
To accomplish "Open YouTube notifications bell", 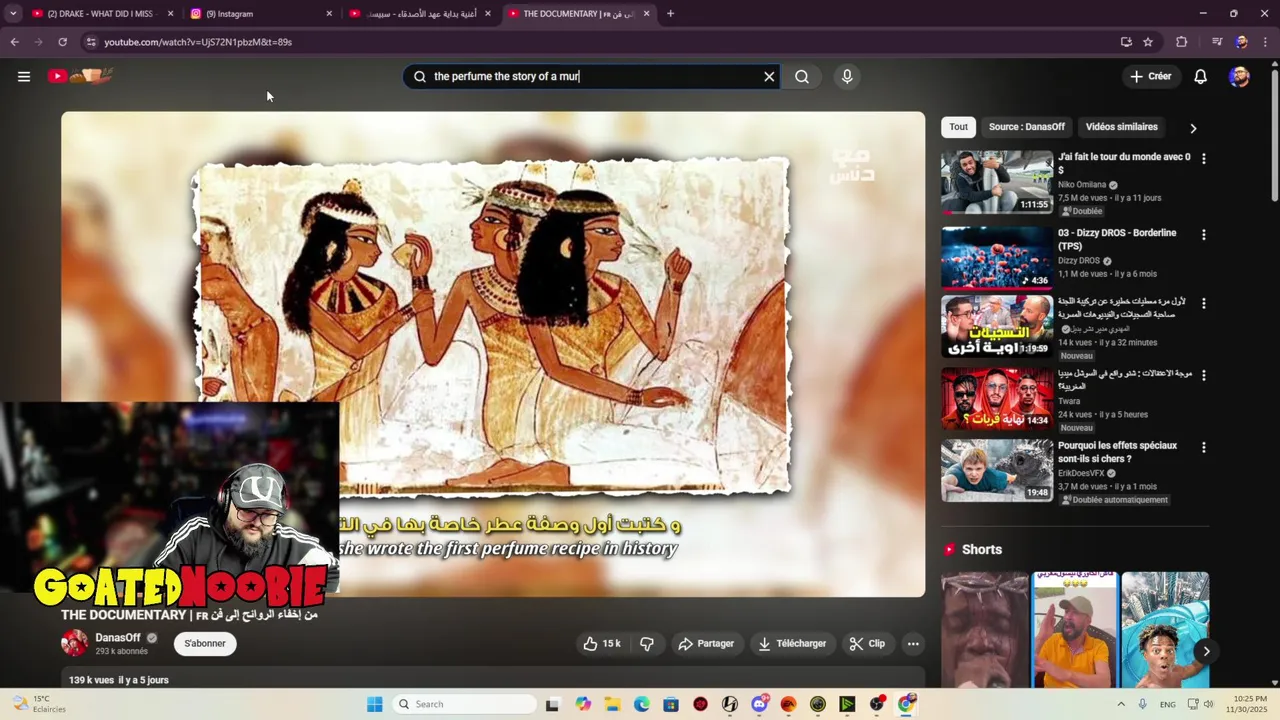I will pyautogui.click(x=1201, y=76).
